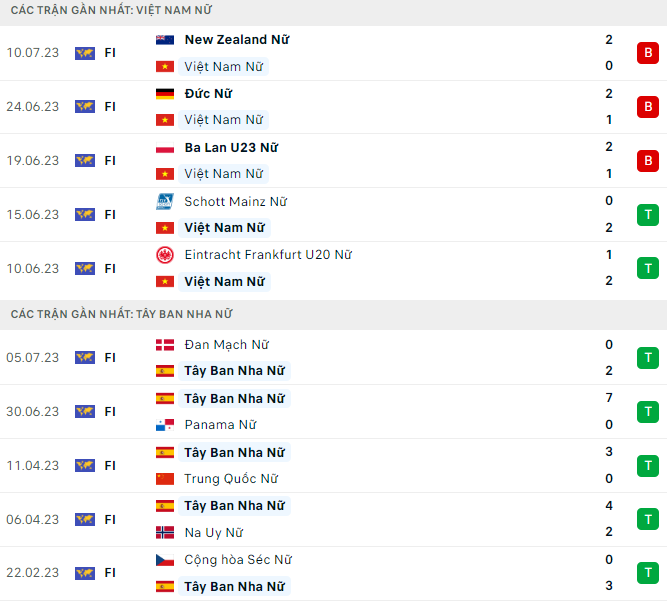
Task: Open the Eintracht Frankfurt U20 Nữ link
Action: [x=268, y=255]
